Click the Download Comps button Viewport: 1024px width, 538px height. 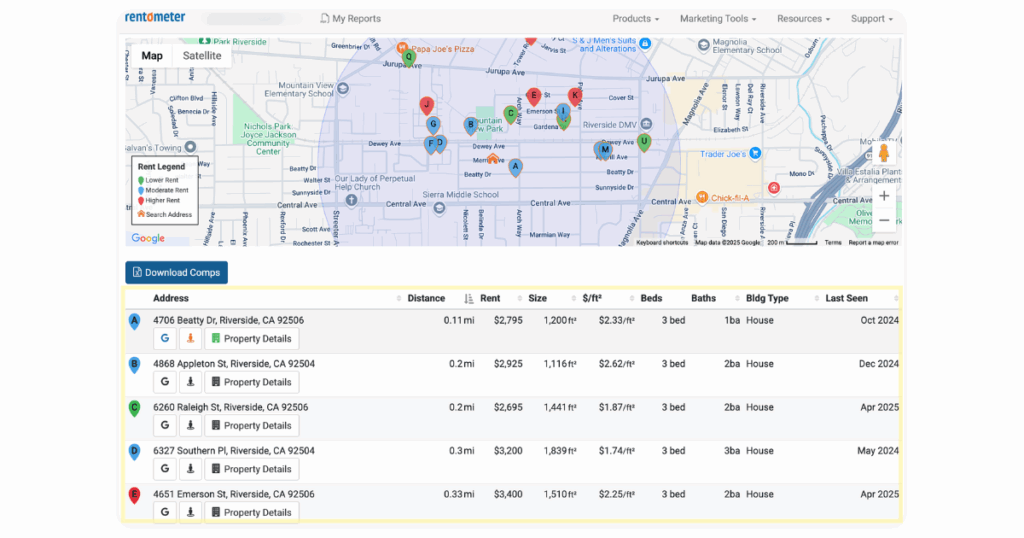tap(176, 272)
